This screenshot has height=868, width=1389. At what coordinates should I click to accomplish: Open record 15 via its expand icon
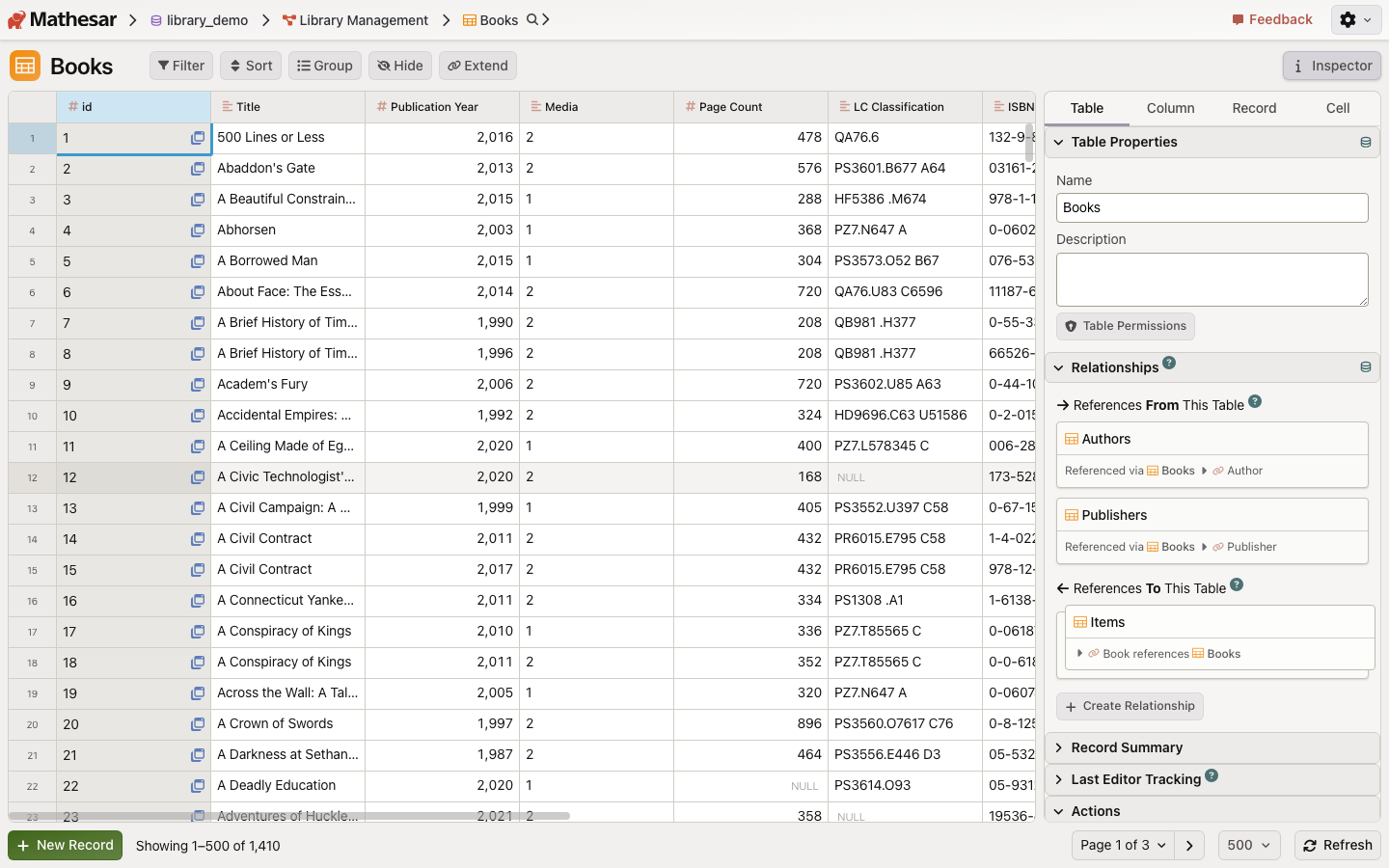[x=198, y=570]
